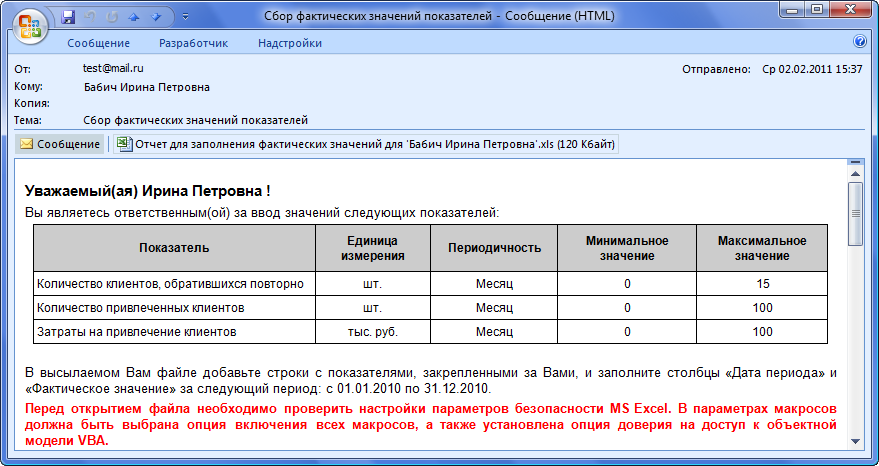Go to the next item with down arrow

coord(156,17)
